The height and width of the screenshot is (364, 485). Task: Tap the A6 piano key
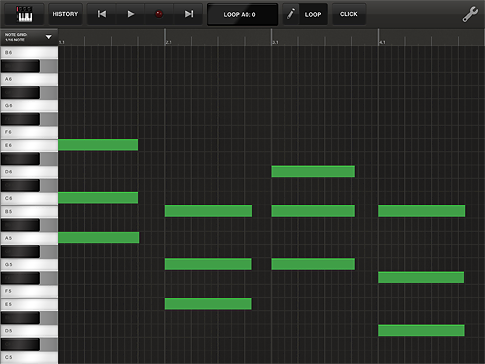click(29, 79)
